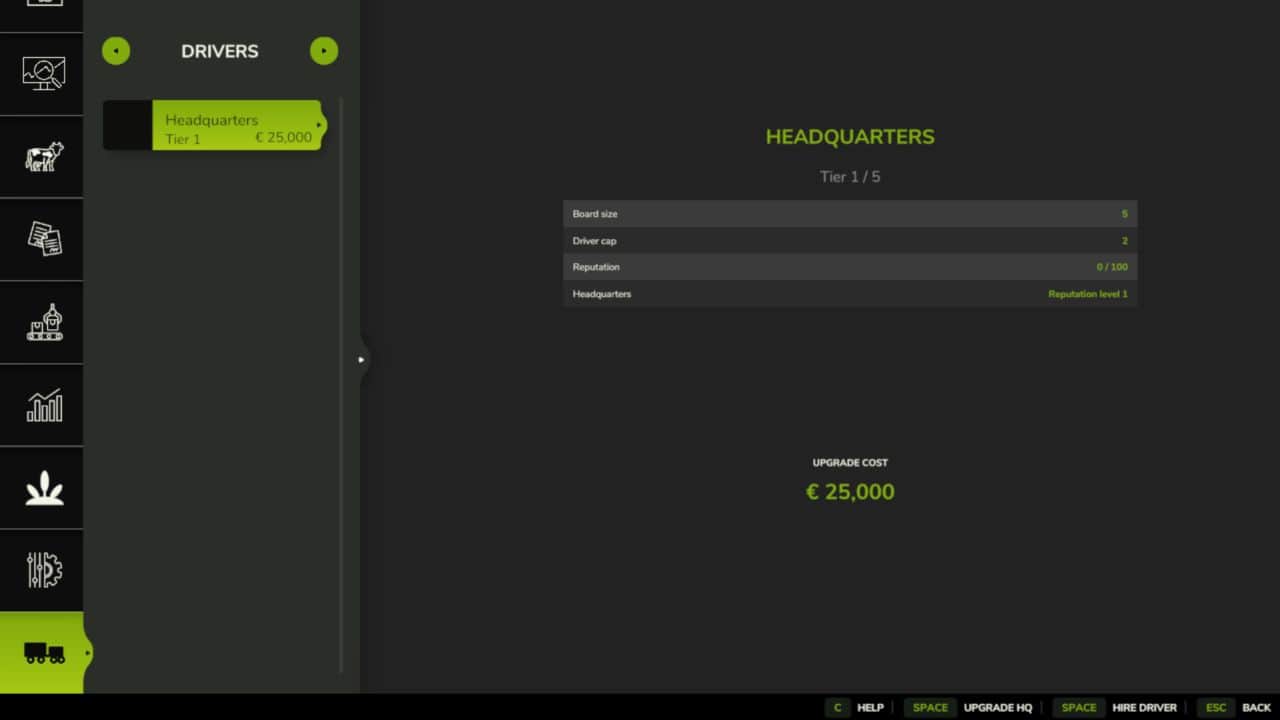The height and width of the screenshot is (720, 1280).
Task: Click the Reputation level 1 value
Action: click(1088, 294)
